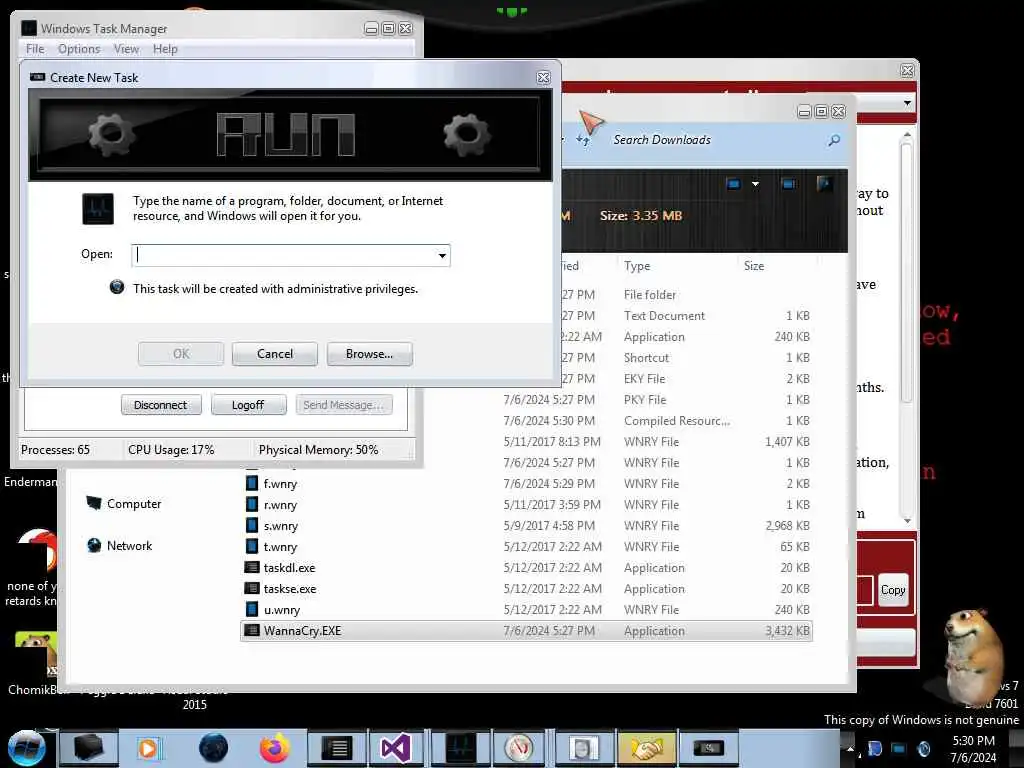Toggle the preview pane icon in Explorer
Image resolution: width=1024 pixels, height=768 pixels.
(x=788, y=184)
